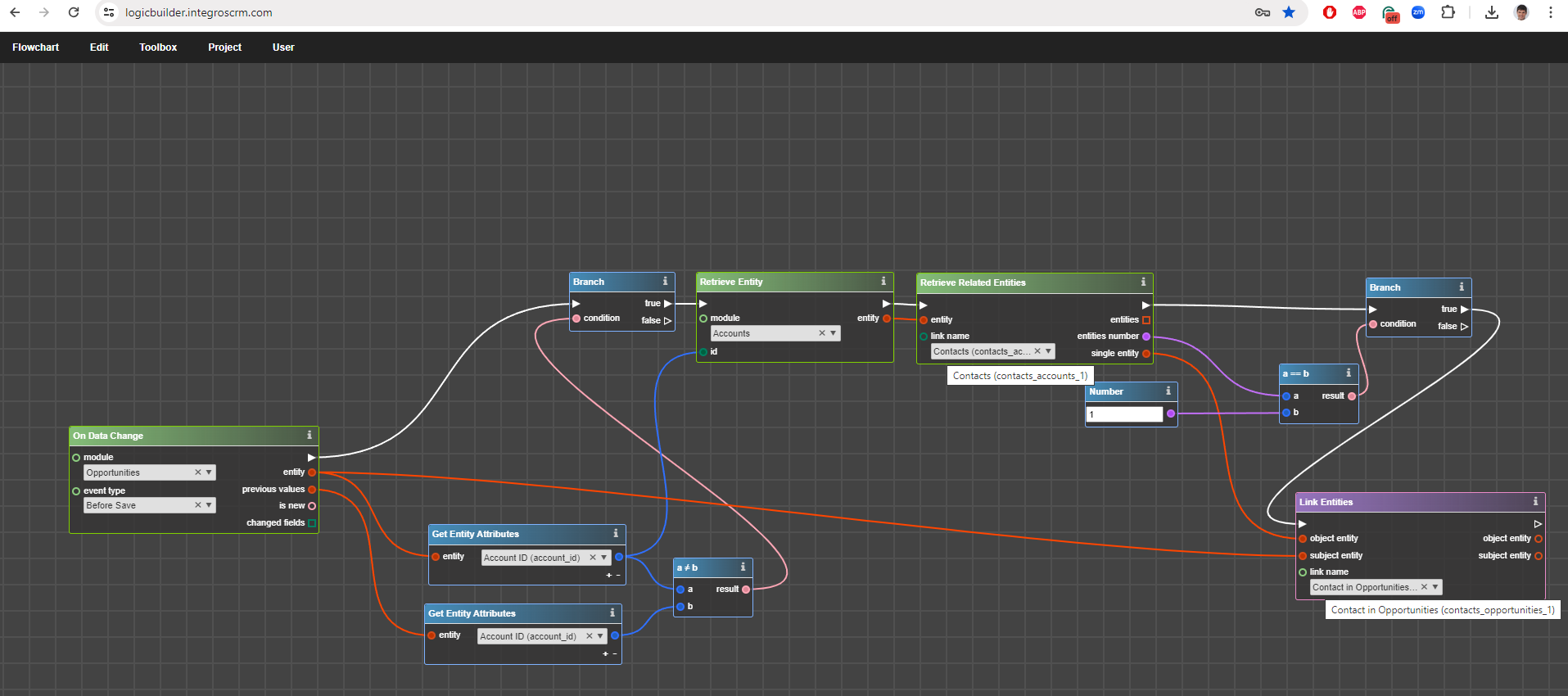
Task: Click false output of Branch next to Retrieve Entity
Action: coord(667,321)
